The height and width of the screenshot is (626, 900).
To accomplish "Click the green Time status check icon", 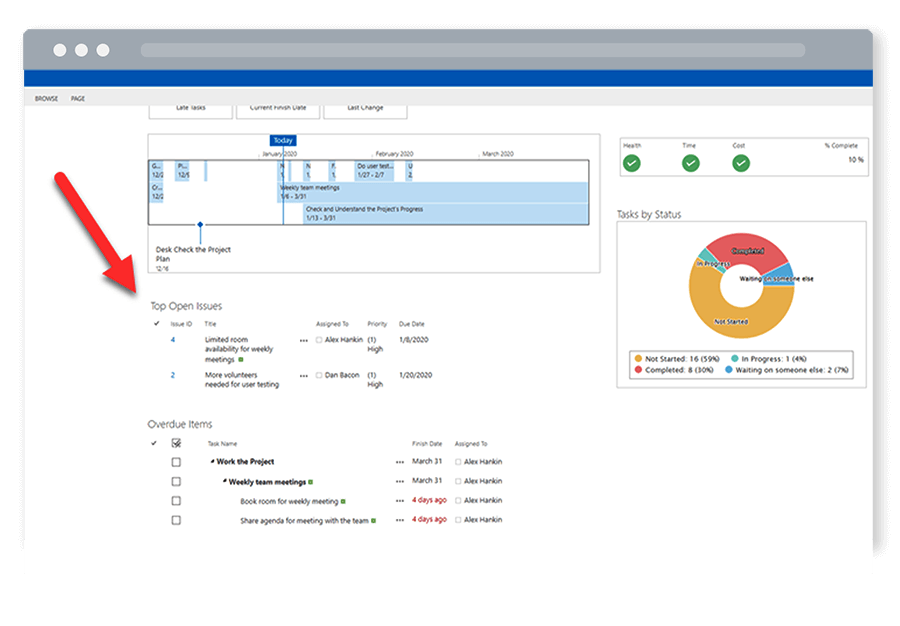I will (689, 161).
